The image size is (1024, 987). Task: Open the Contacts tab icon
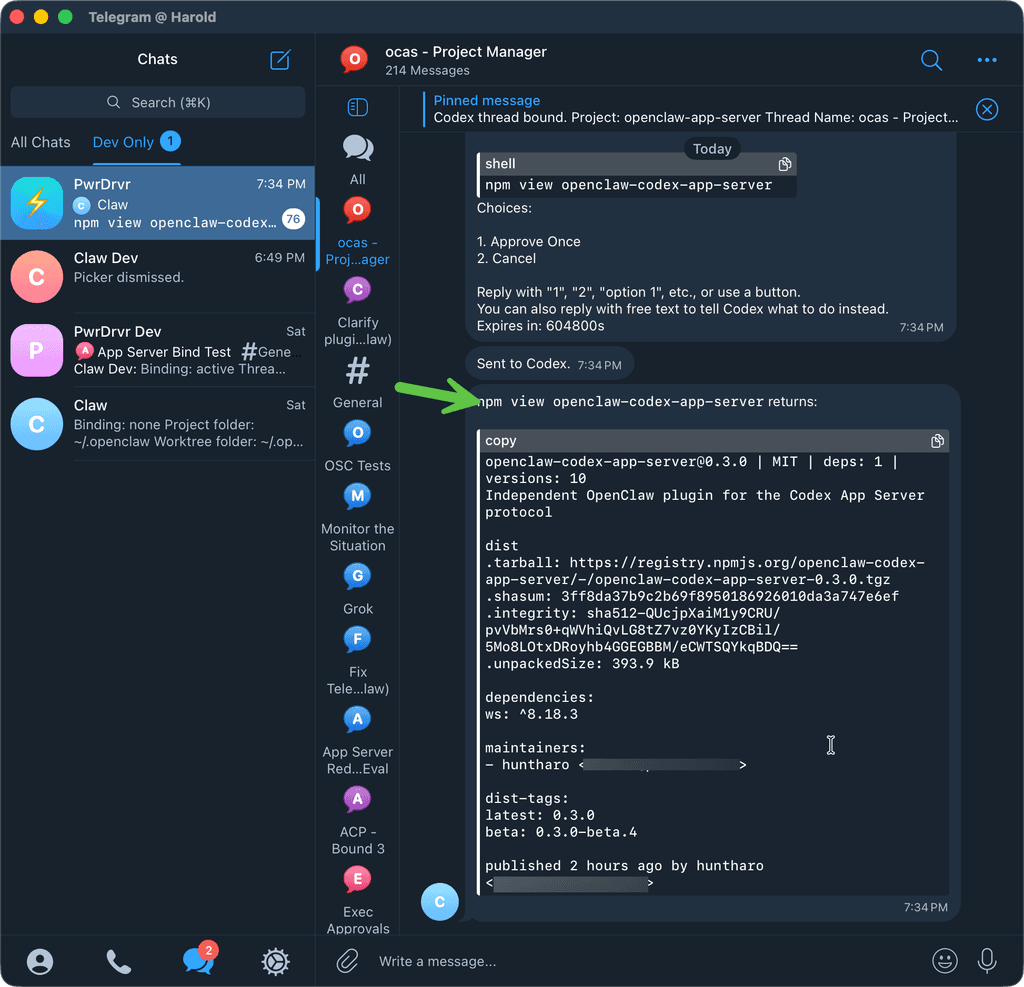[x=40, y=961]
